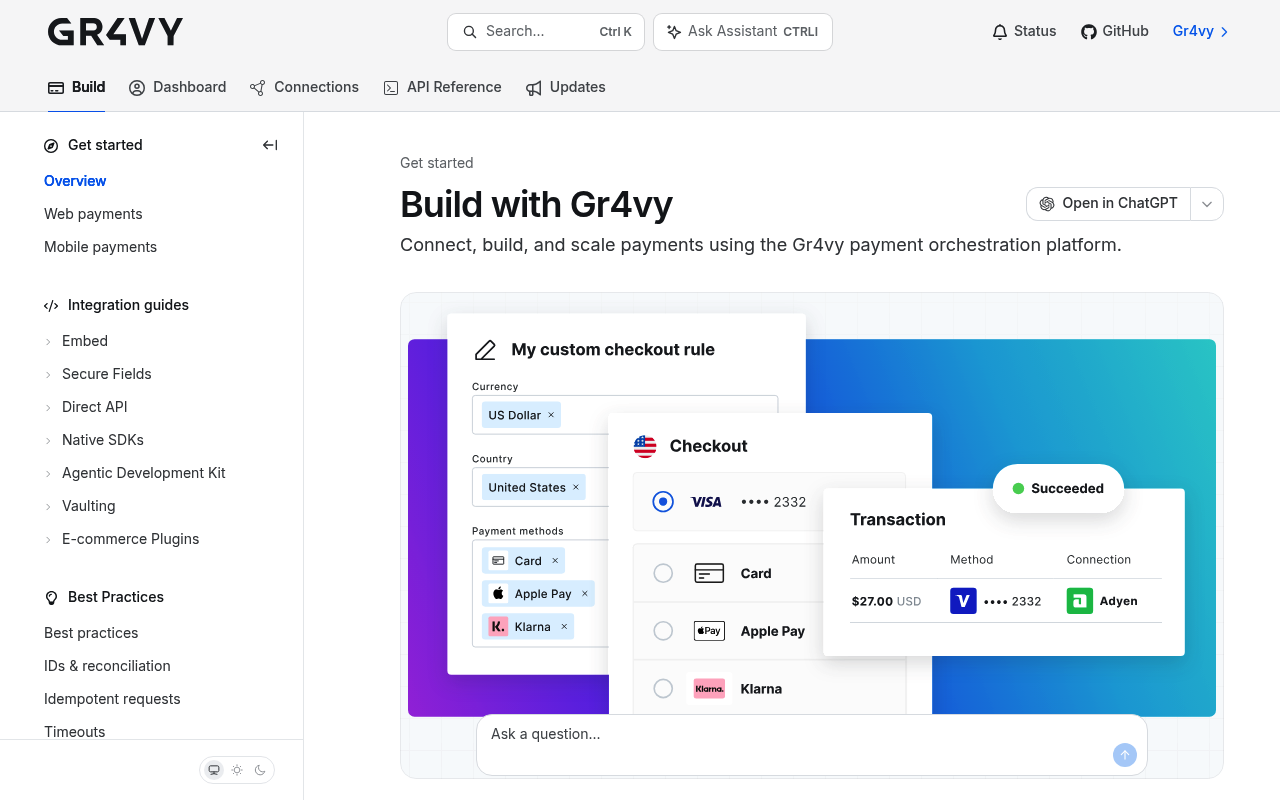1280x800 pixels.
Task: Go to Web payments page
Action: point(93,214)
